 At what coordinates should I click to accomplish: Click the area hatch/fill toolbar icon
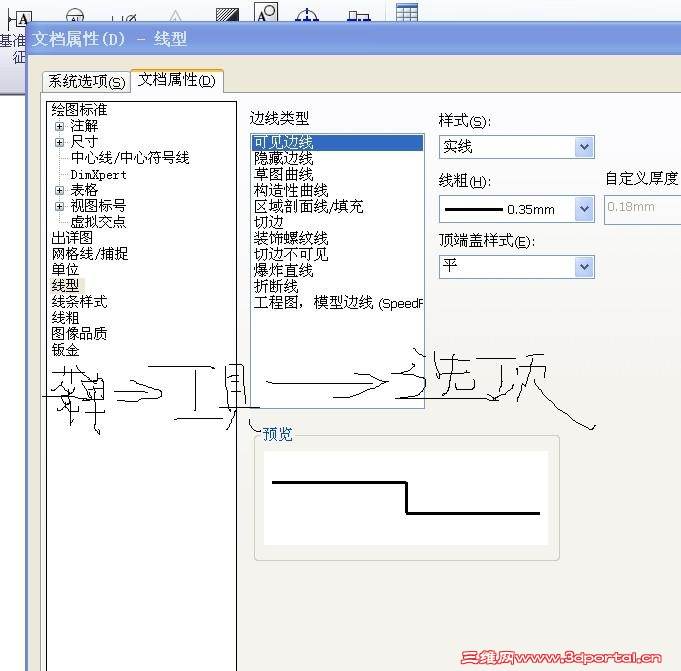(227, 14)
